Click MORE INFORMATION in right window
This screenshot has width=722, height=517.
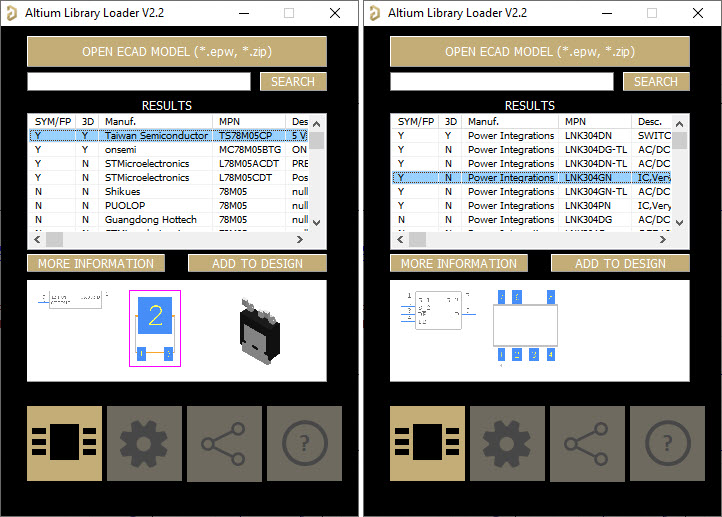(x=459, y=263)
